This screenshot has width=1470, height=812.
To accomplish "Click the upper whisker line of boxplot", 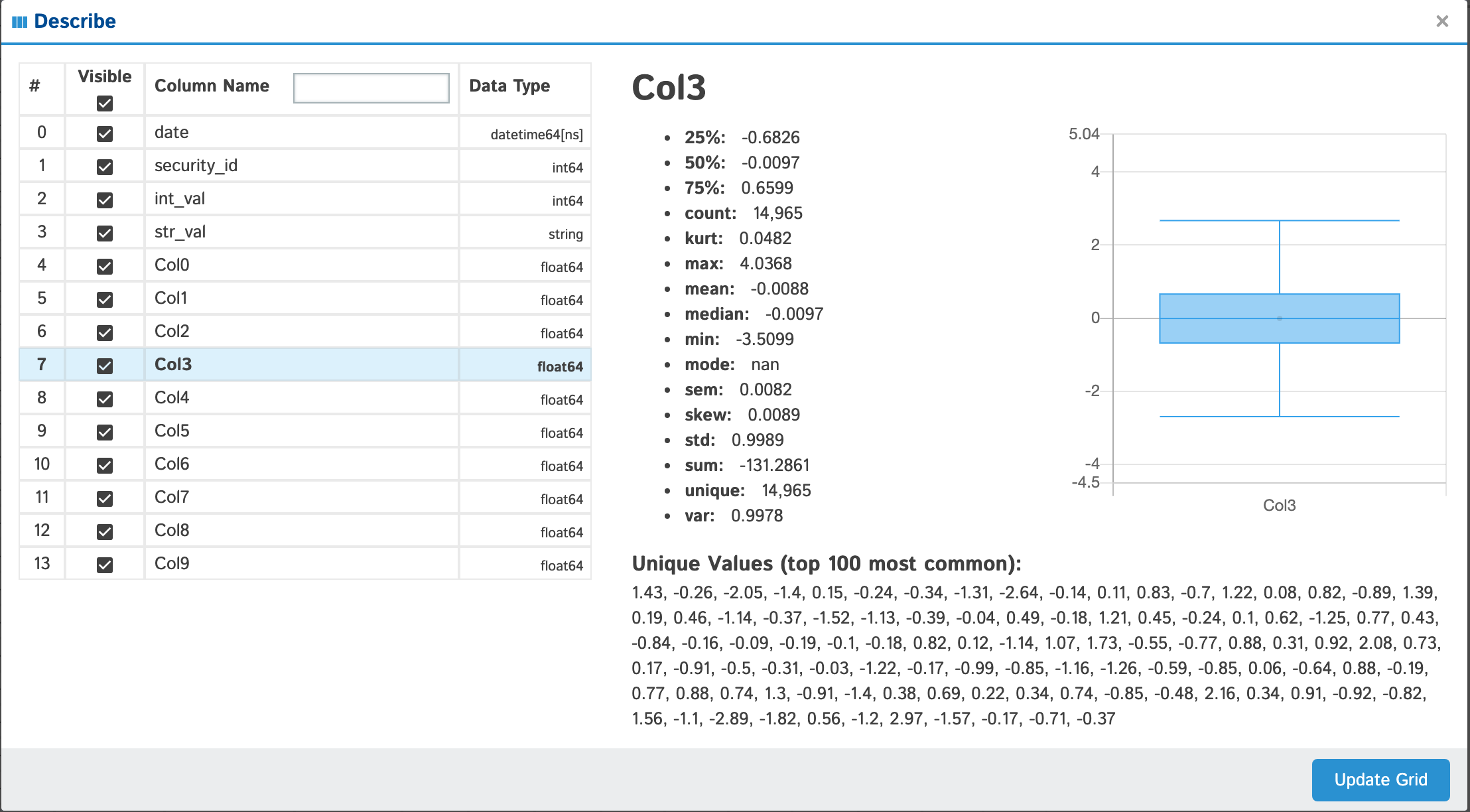I will [x=1279, y=221].
